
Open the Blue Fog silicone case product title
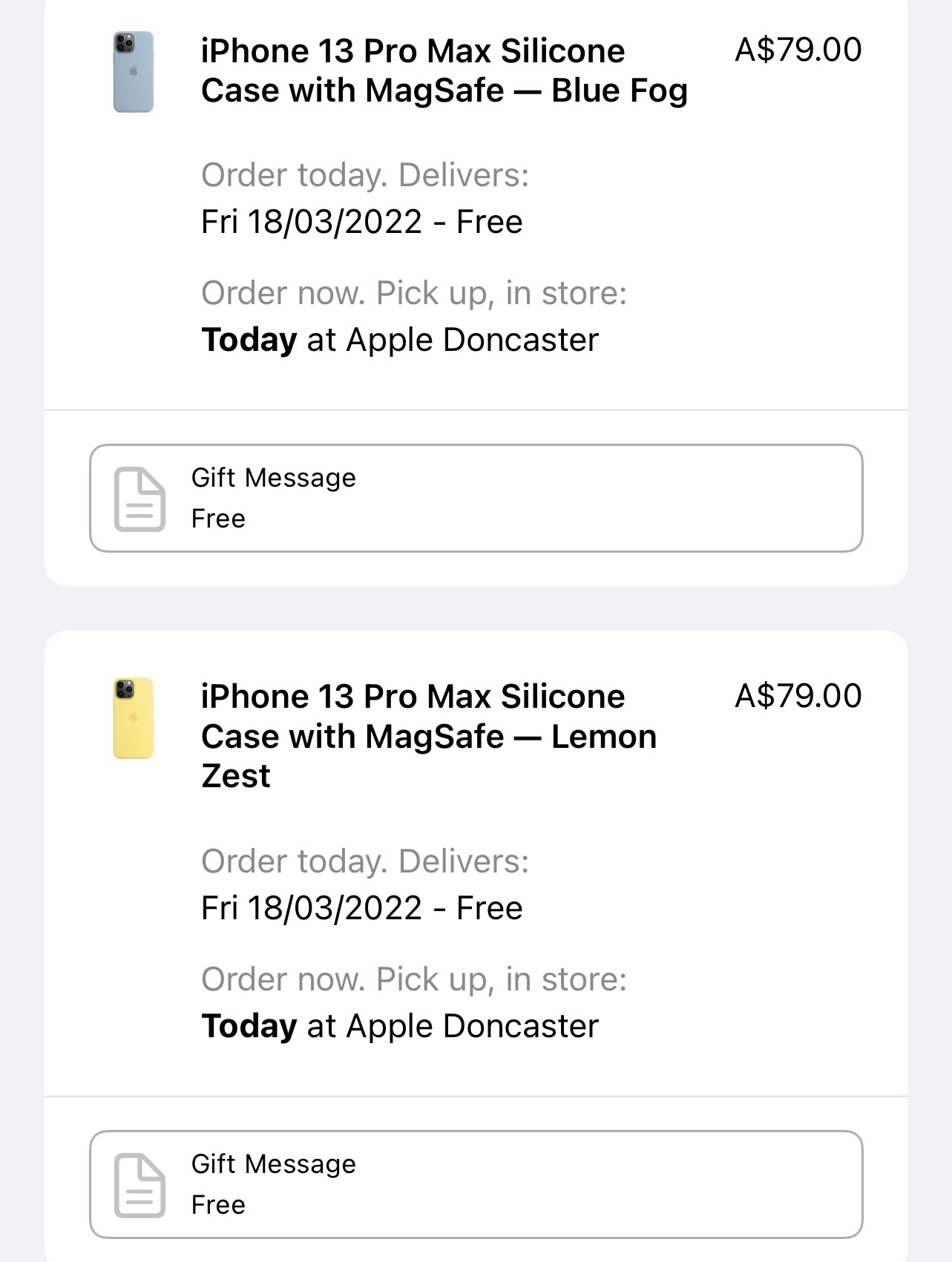(444, 70)
